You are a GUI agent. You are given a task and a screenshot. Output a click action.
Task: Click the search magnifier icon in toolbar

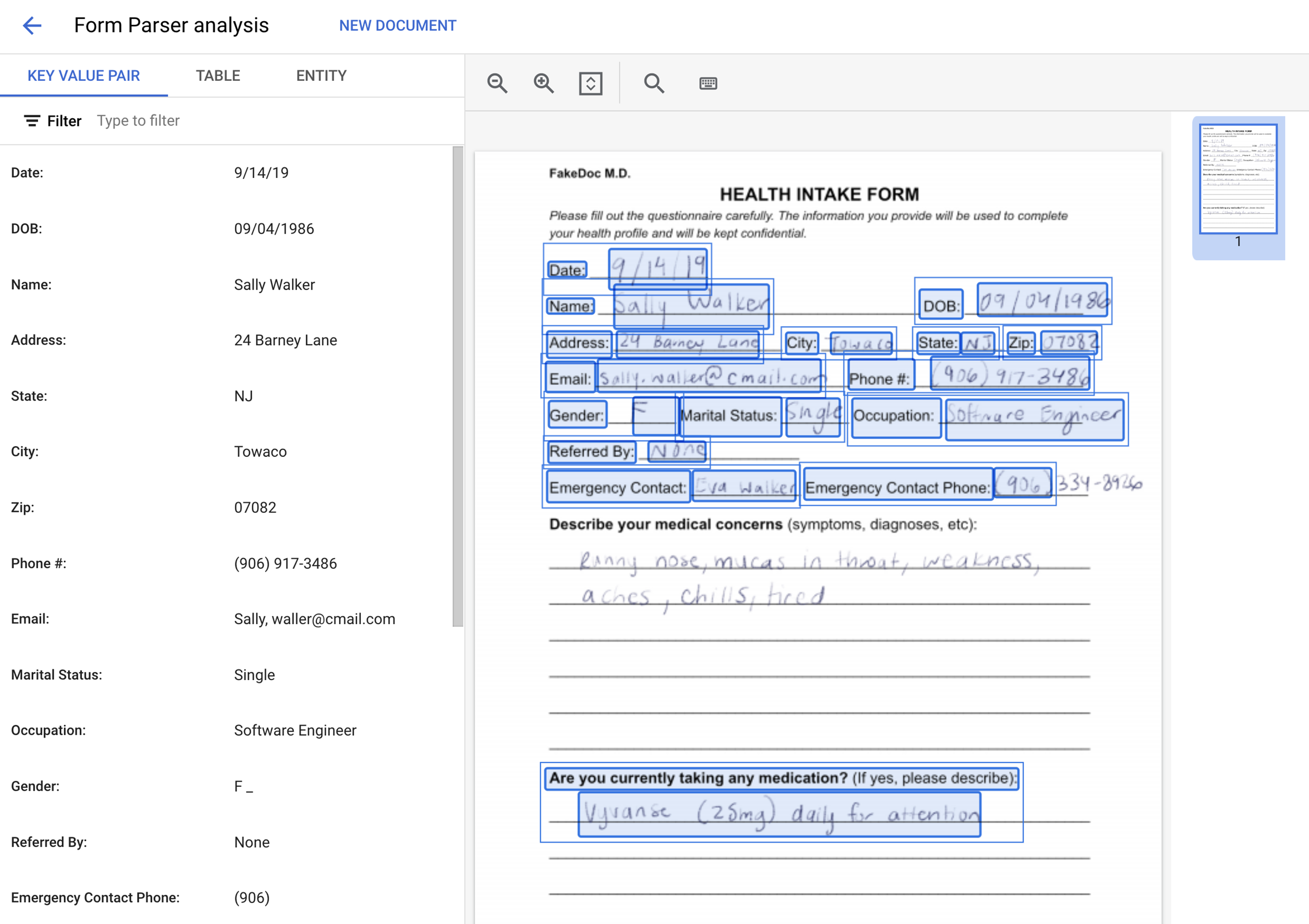tap(653, 83)
